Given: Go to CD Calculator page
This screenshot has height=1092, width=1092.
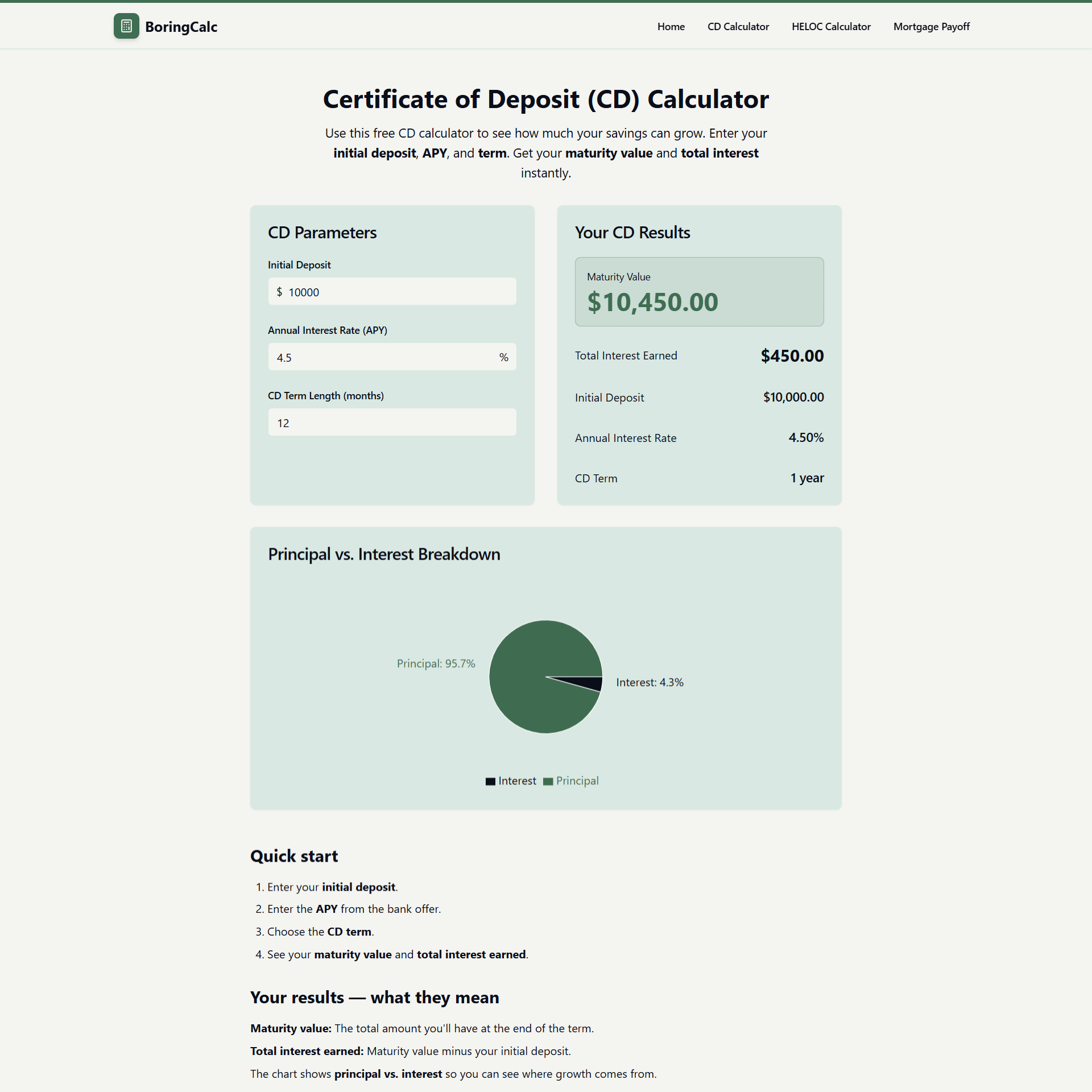Looking at the screenshot, I should tap(738, 27).
